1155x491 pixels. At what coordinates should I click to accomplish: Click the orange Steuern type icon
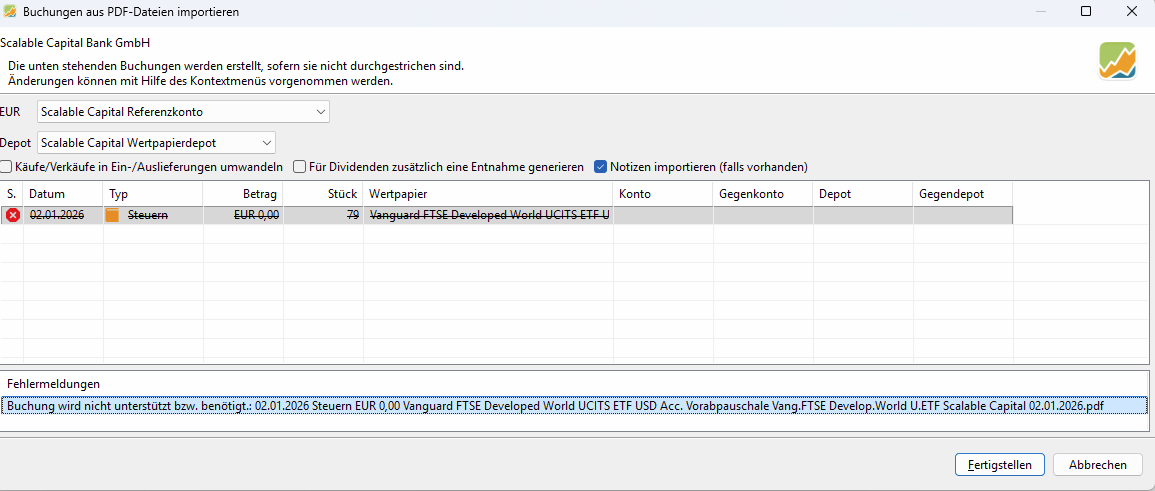[113, 215]
